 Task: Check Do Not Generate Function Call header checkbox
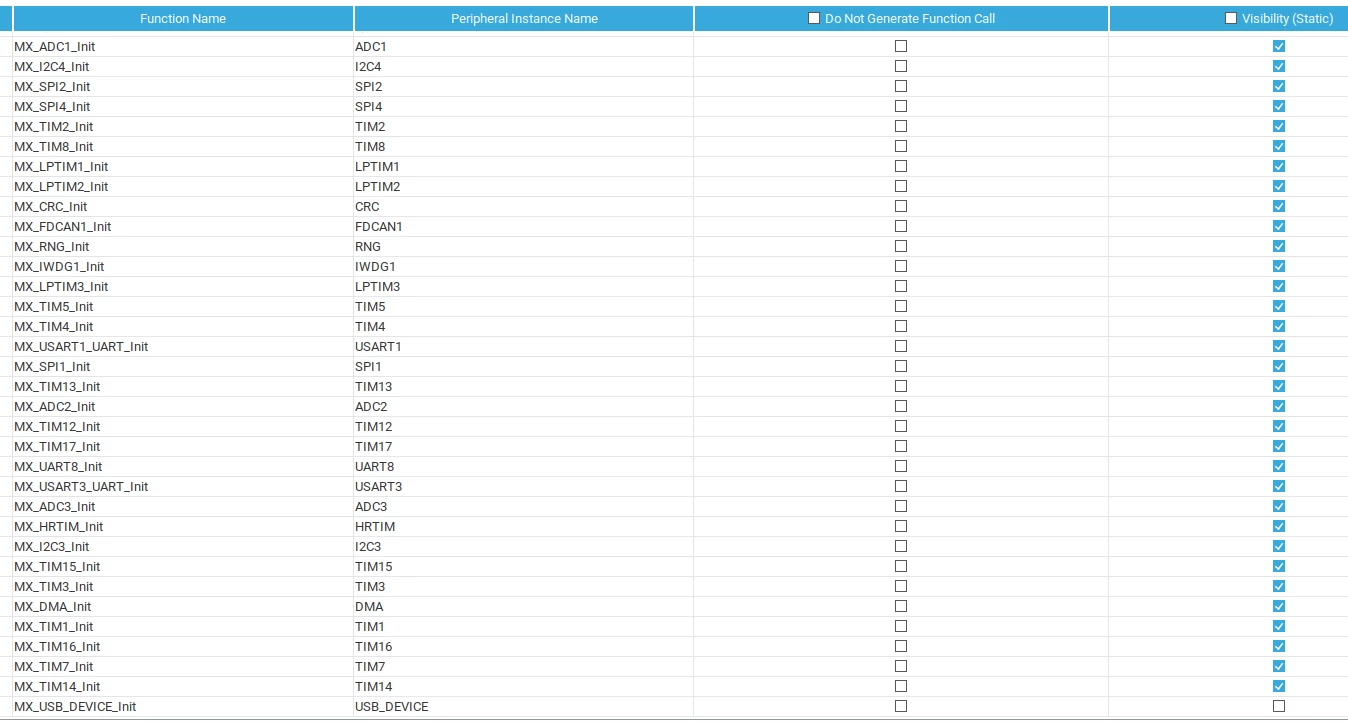814,18
